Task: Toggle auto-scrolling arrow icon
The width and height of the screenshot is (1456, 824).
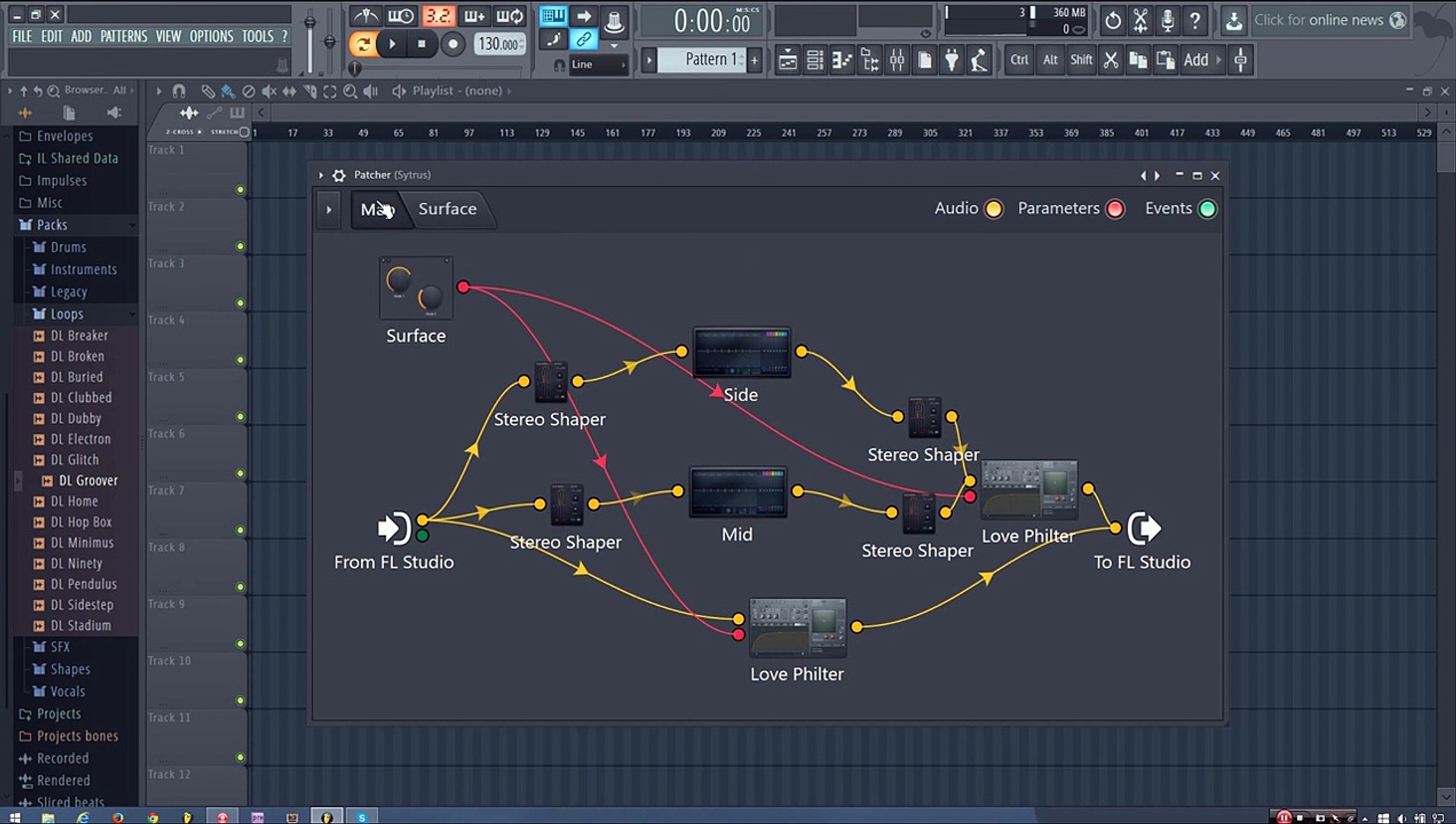Action: click(x=584, y=16)
